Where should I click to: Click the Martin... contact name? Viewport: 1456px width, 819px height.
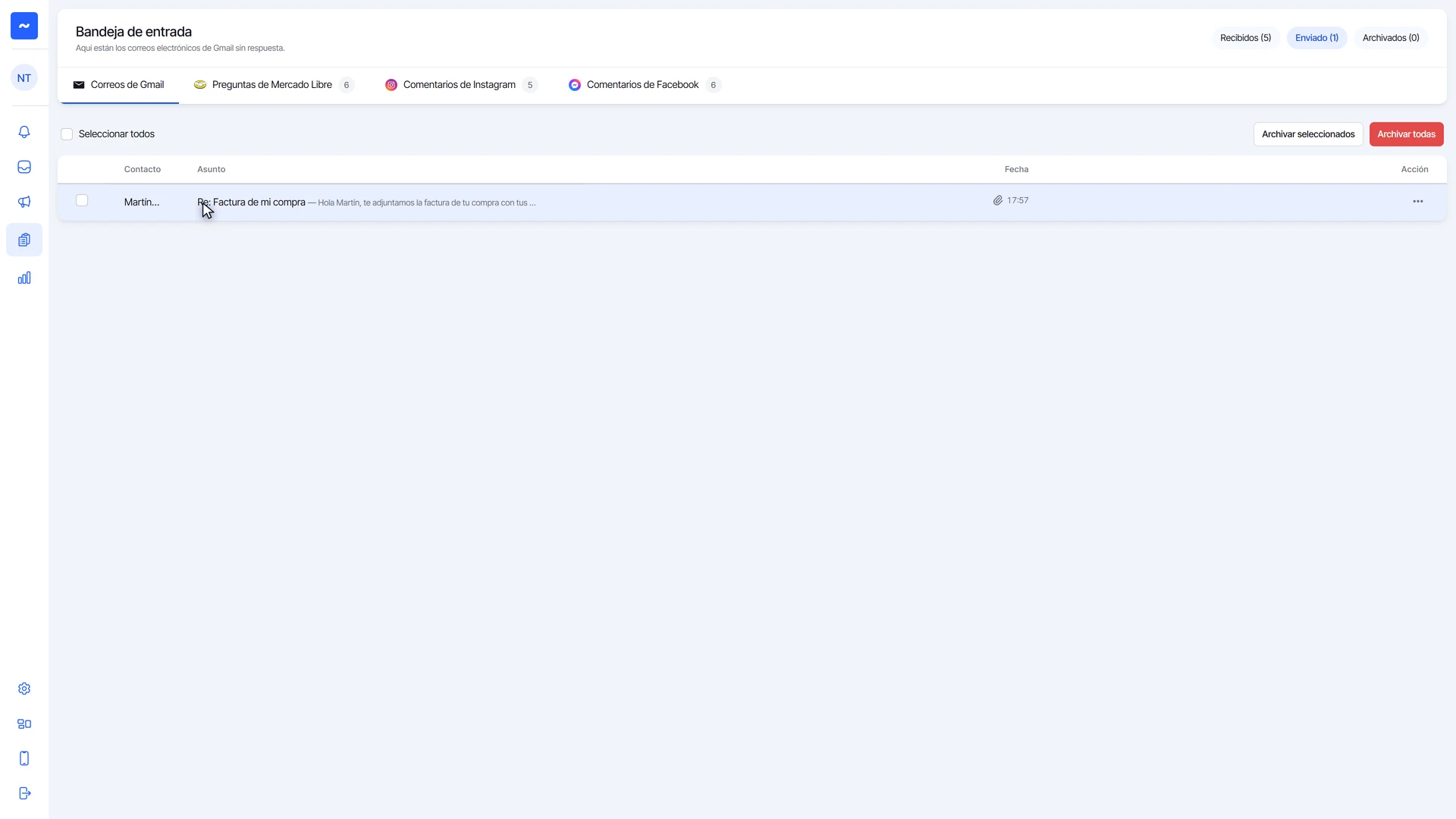pyautogui.click(x=142, y=202)
